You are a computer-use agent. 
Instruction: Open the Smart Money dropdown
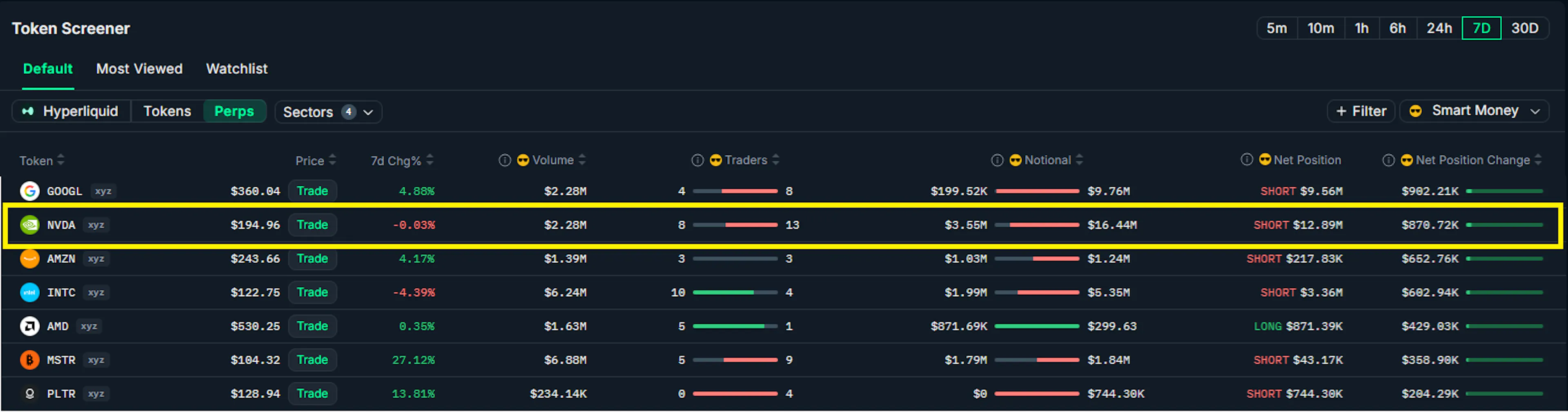[x=1474, y=111]
